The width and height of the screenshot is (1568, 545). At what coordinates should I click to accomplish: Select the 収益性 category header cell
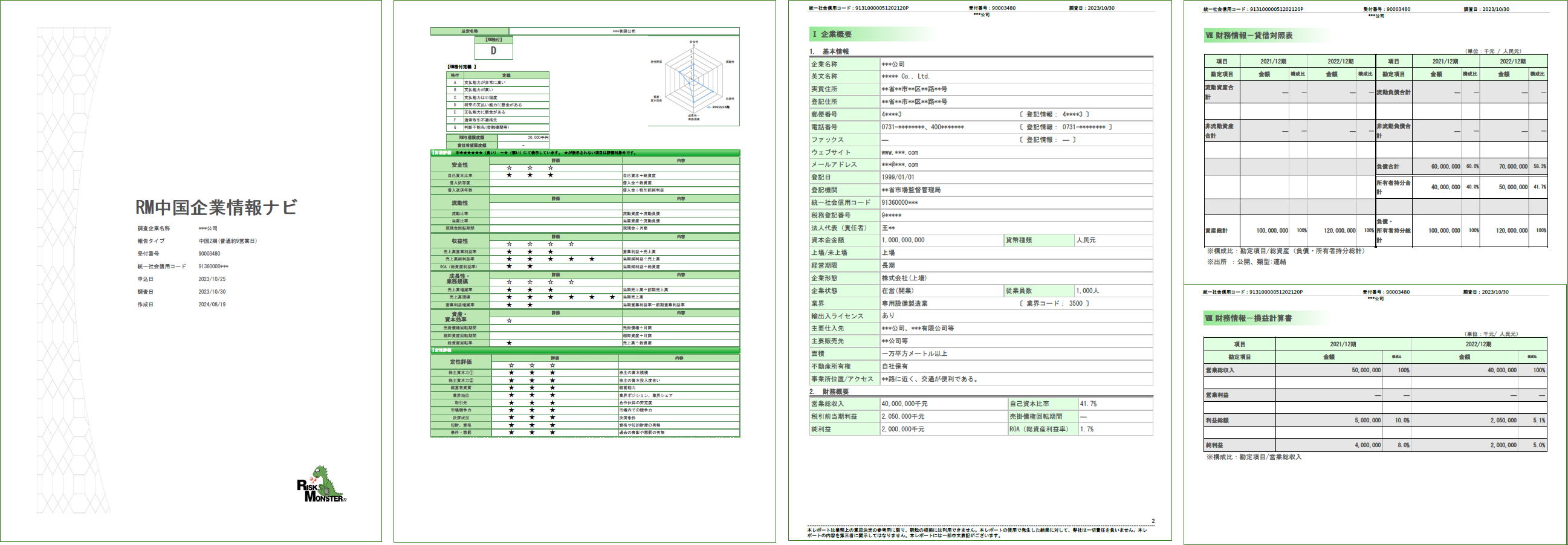click(x=459, y=241)
